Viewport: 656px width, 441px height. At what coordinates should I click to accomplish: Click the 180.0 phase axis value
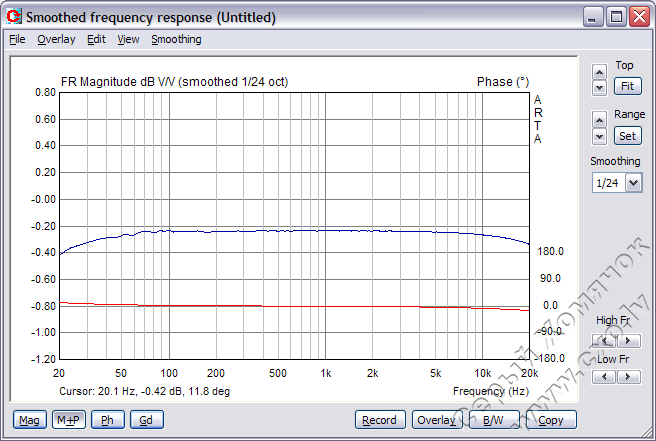(x=551, y=251)
